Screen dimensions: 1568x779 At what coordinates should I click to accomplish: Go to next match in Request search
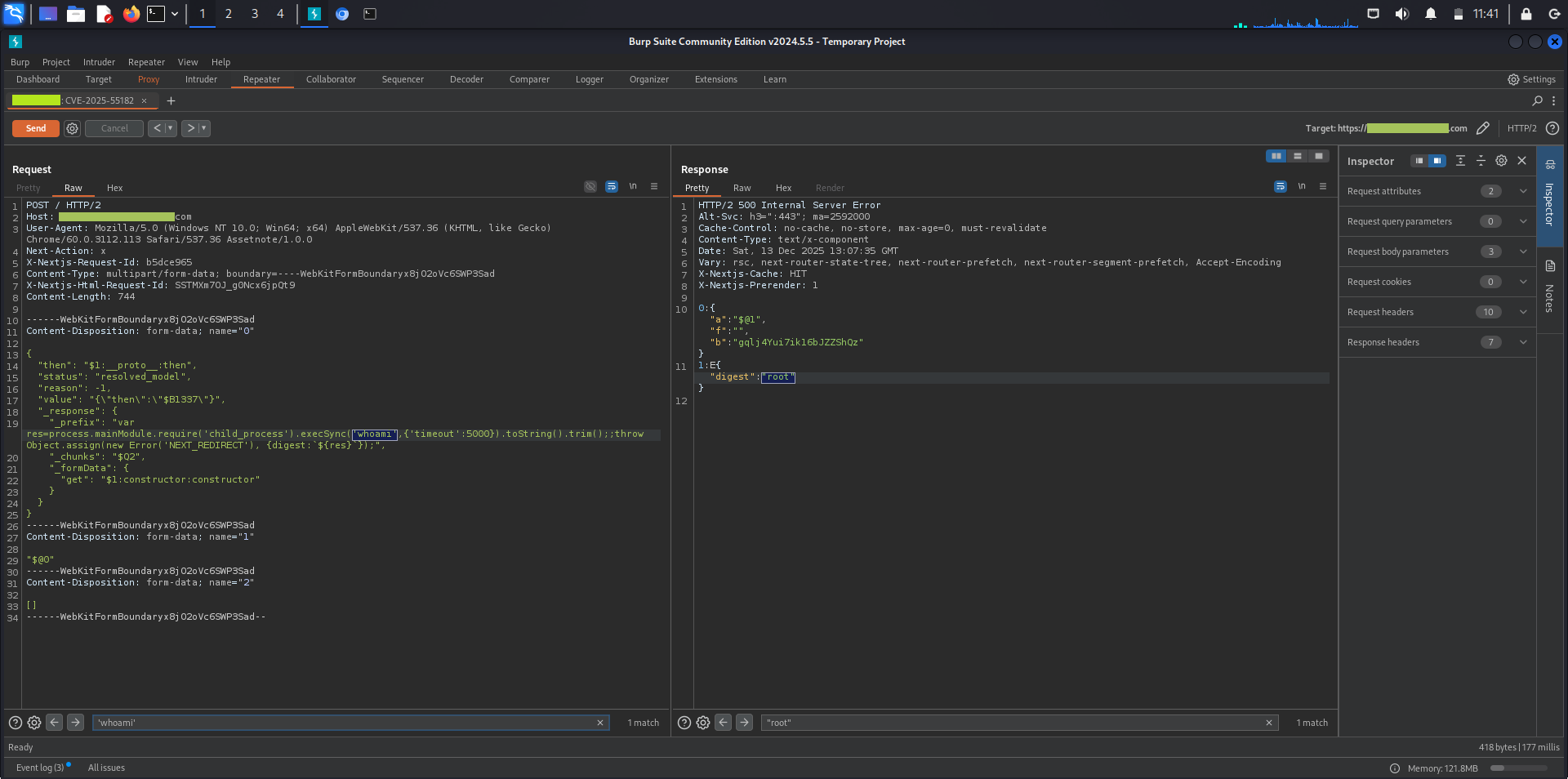(x=75, y=722)
